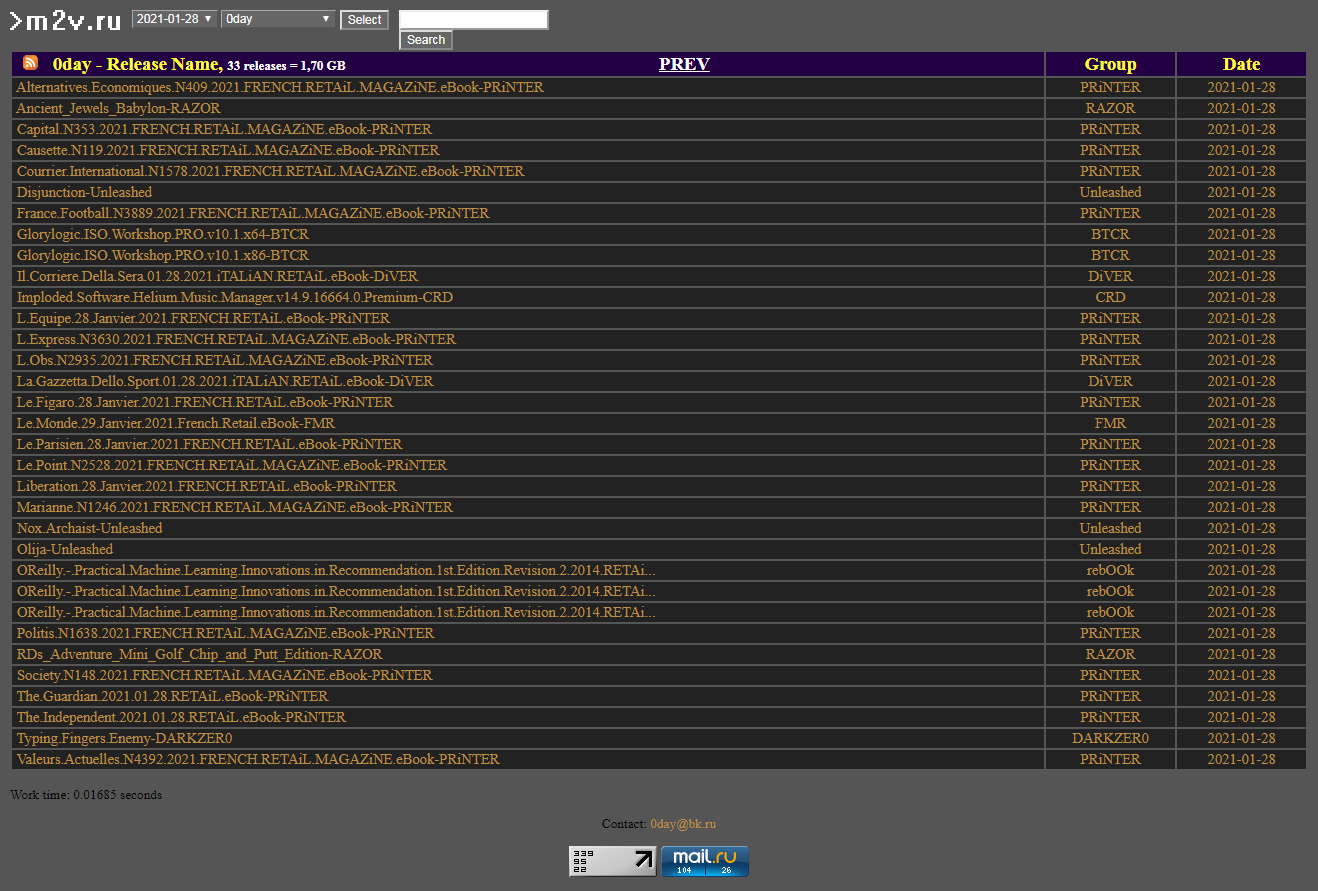The height and width of the screenshot is (891, 1318).
Task: Select Capital.N353 magazine release
Action: [x=224, y=129]
